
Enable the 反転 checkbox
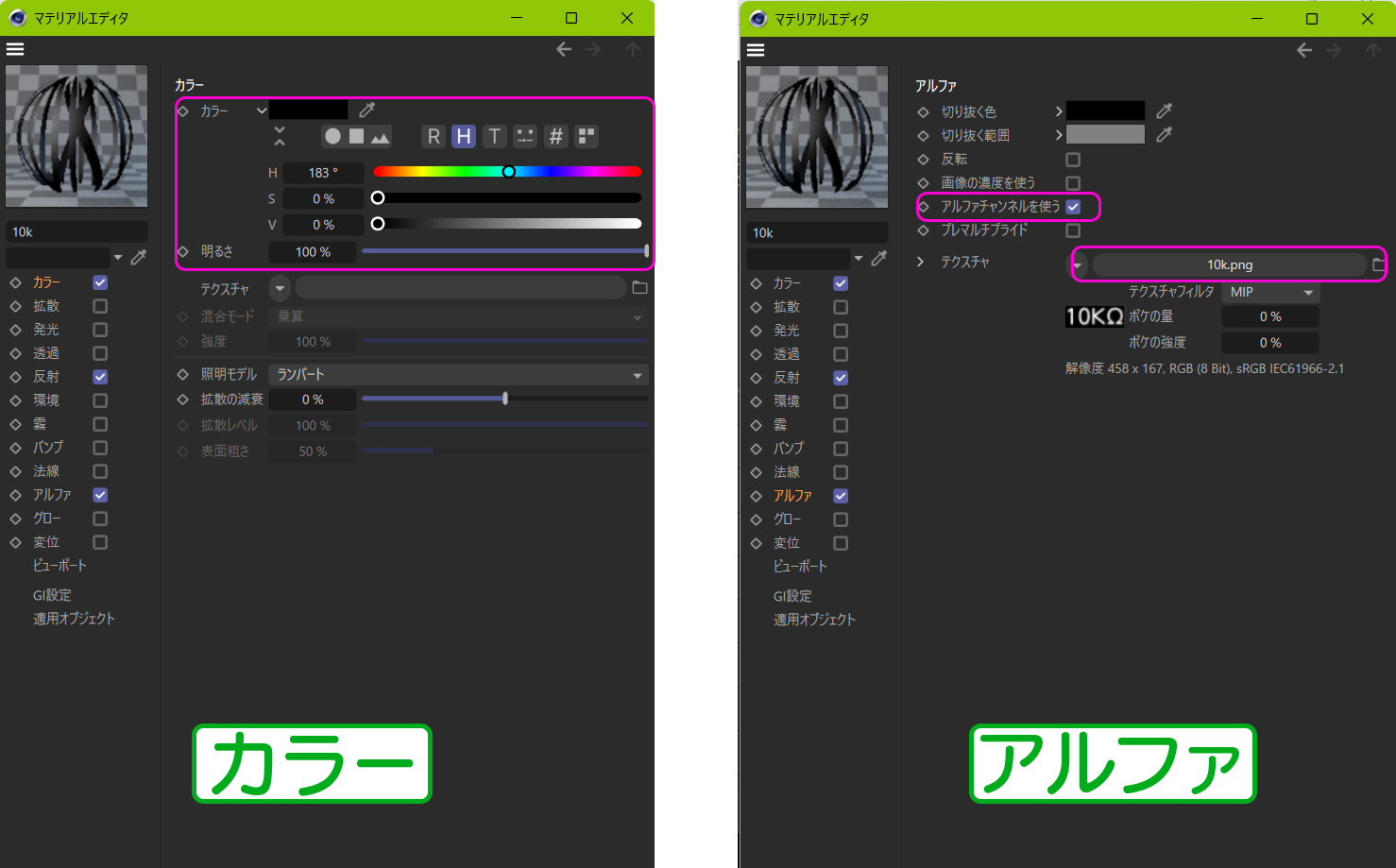1073,160
